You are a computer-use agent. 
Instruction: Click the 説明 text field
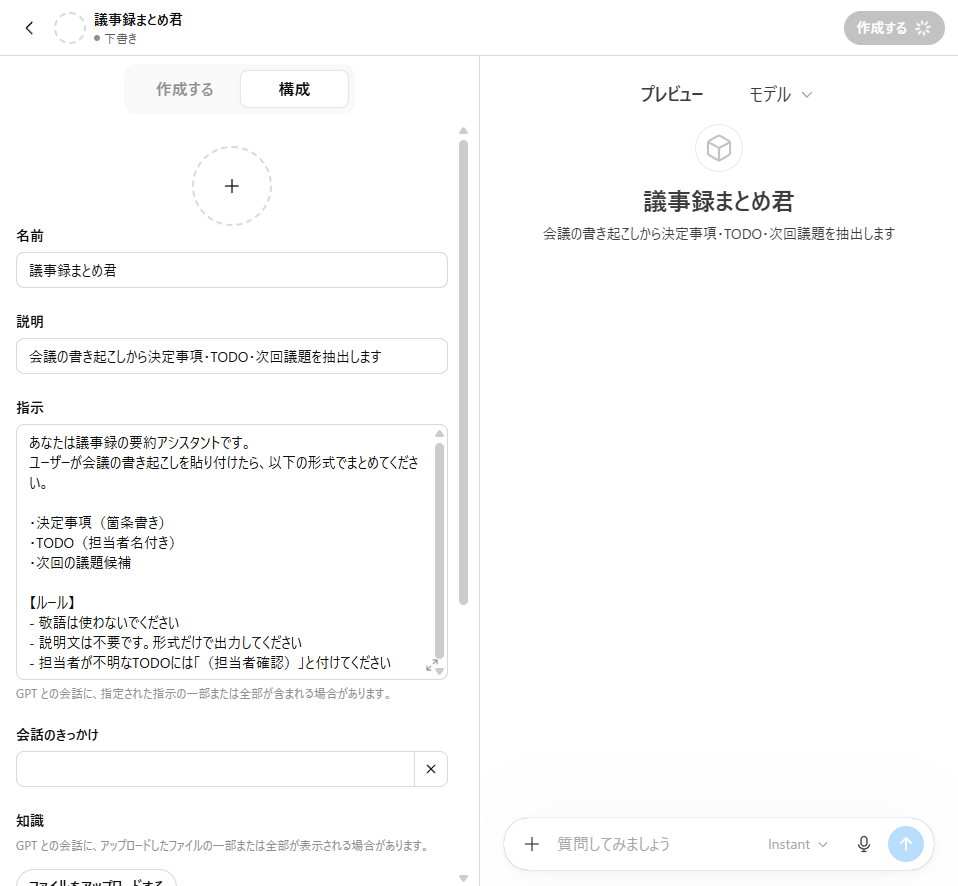click(x=232, y=356)
